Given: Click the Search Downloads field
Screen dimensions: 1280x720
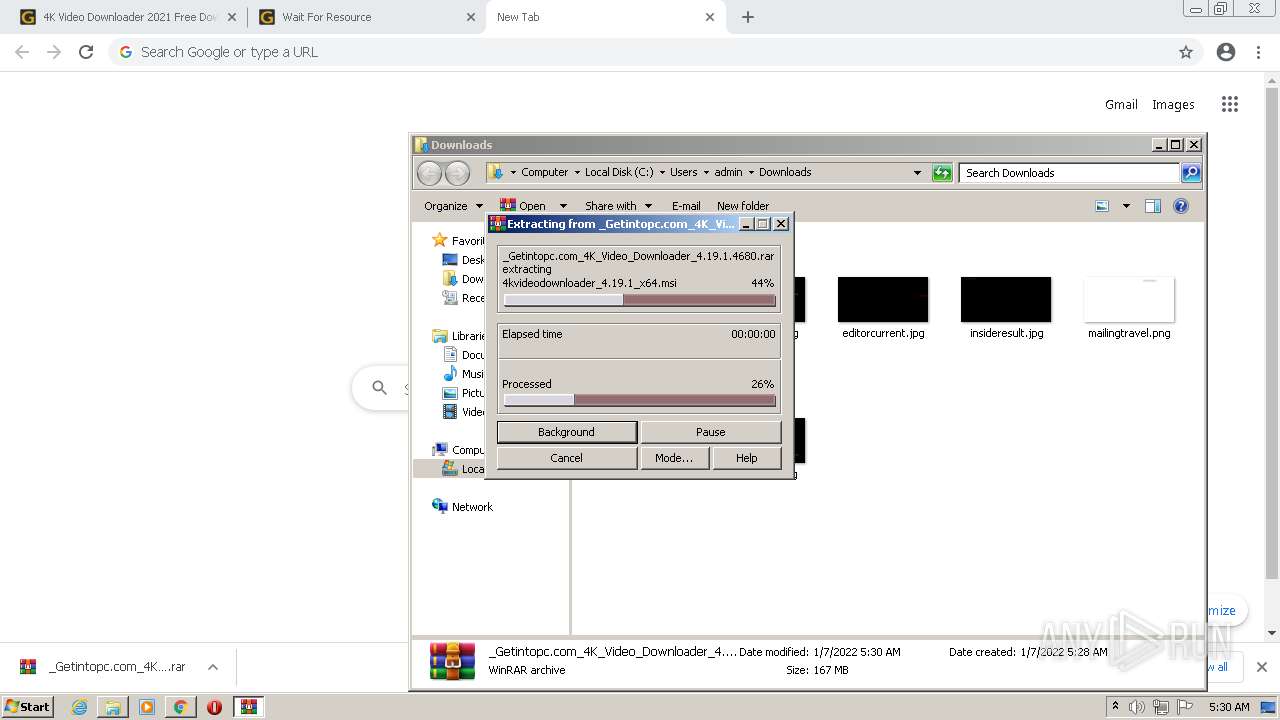Looking at the screenshot, I should (1068, 173).
